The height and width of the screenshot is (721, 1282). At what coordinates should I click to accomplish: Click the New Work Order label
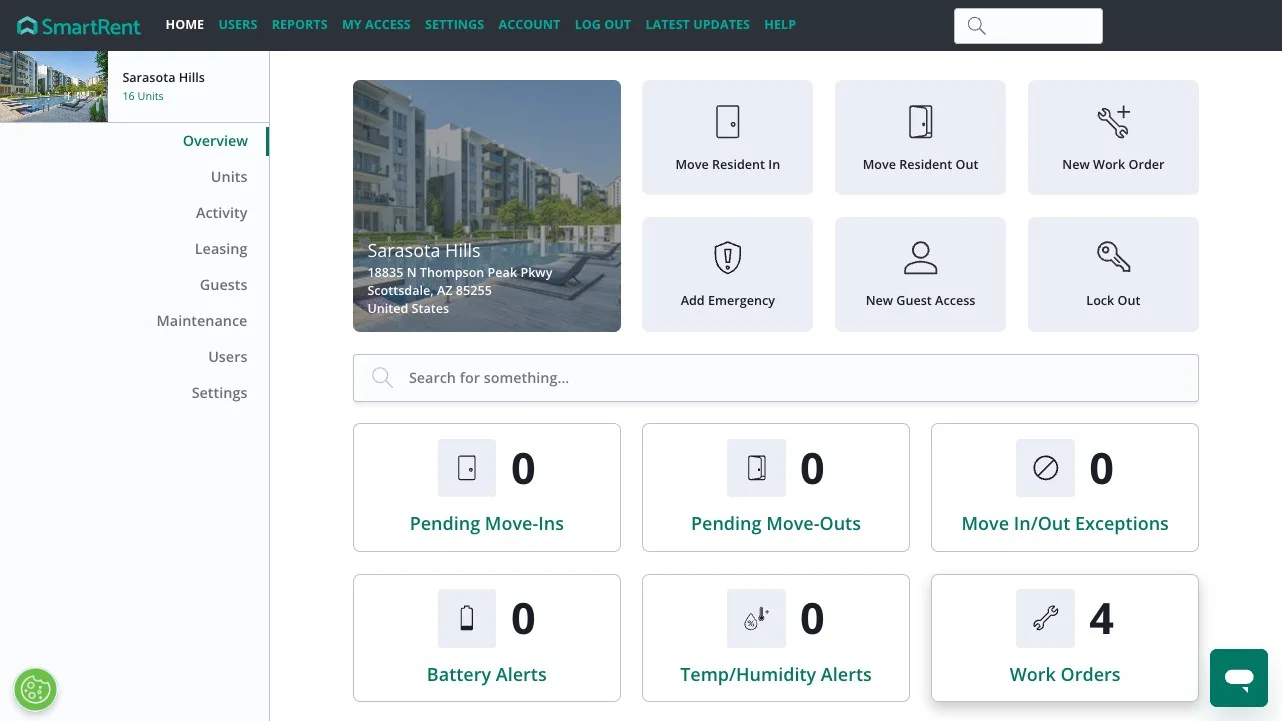pos(1114,165)
